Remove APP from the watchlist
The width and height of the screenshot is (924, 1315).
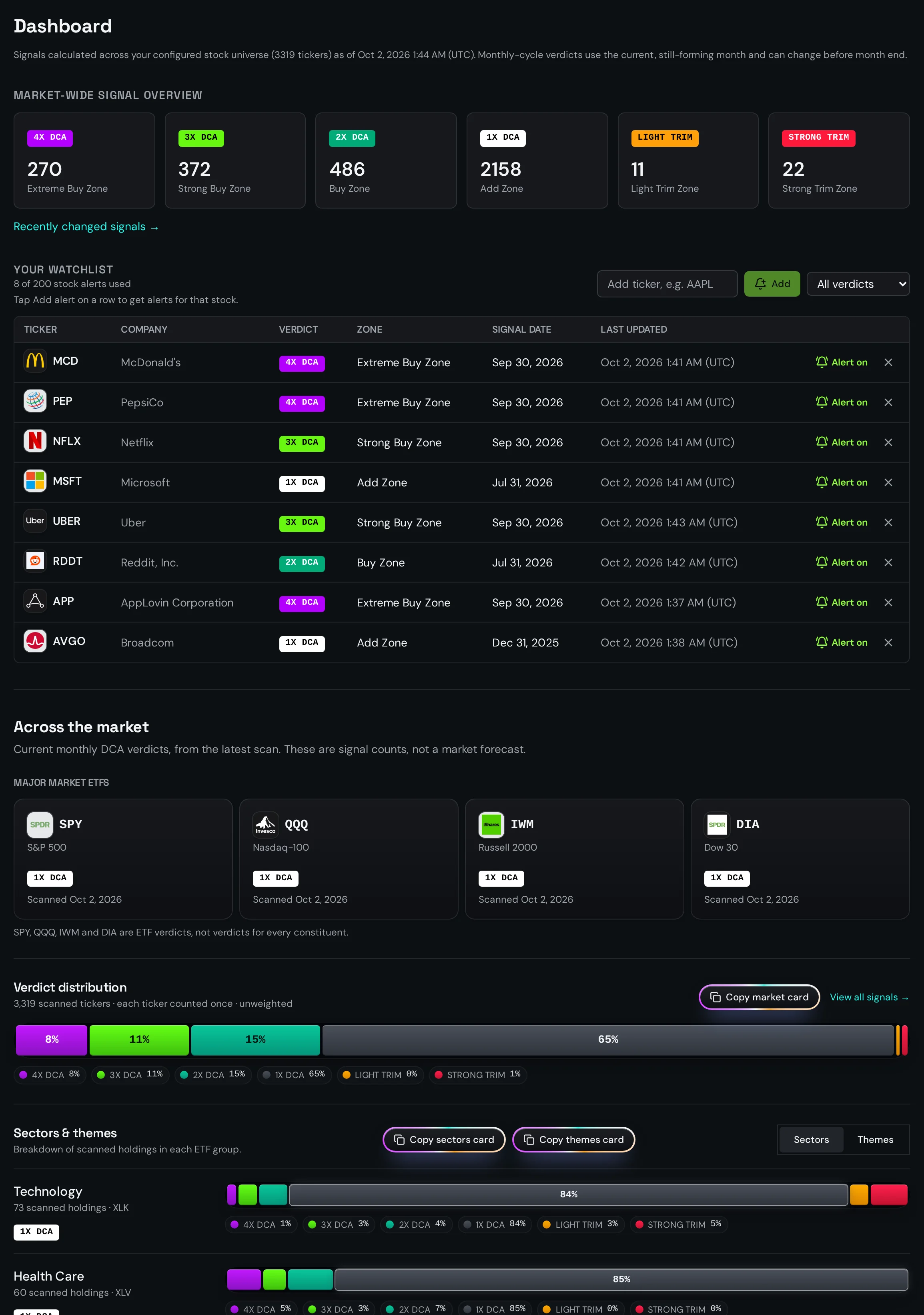[888, 603]
